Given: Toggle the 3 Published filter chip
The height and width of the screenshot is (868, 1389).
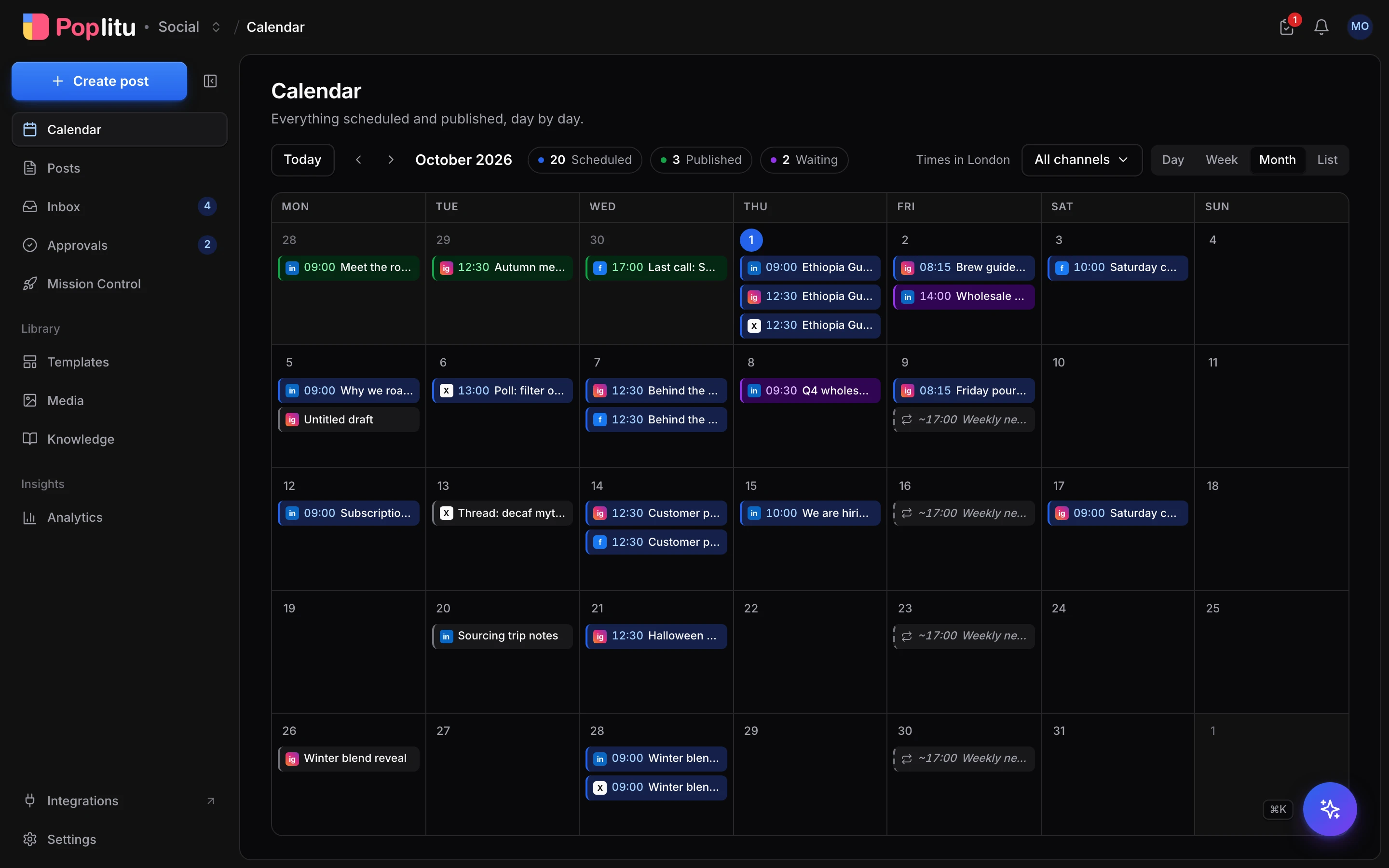Looking at the screenshot, I should [701, 160].
